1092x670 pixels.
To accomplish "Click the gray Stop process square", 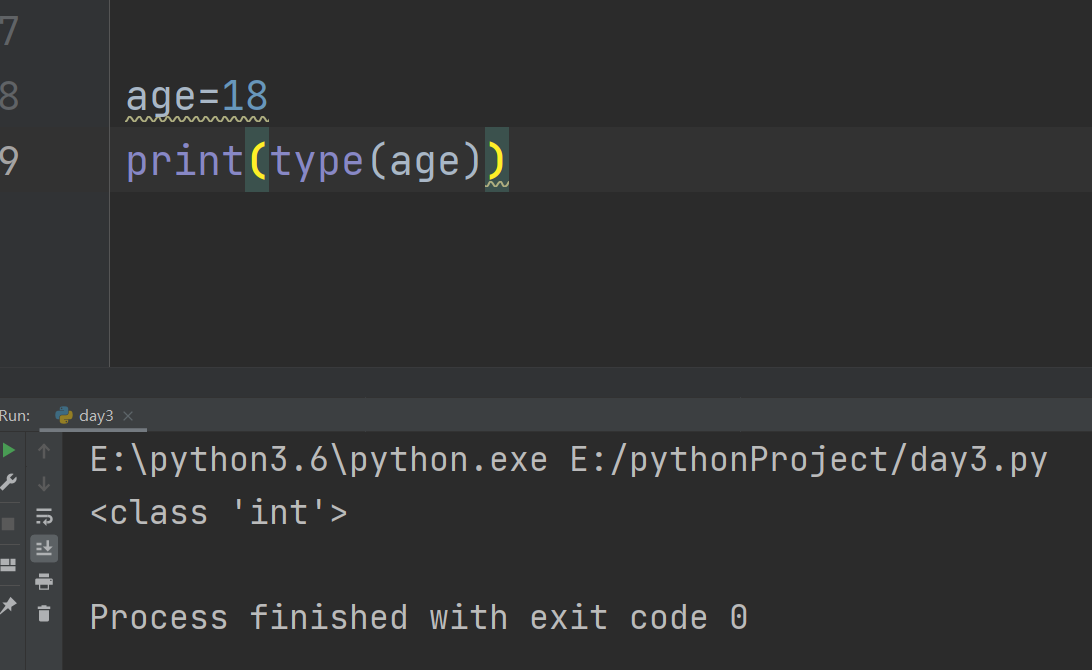I will (8, 524).
